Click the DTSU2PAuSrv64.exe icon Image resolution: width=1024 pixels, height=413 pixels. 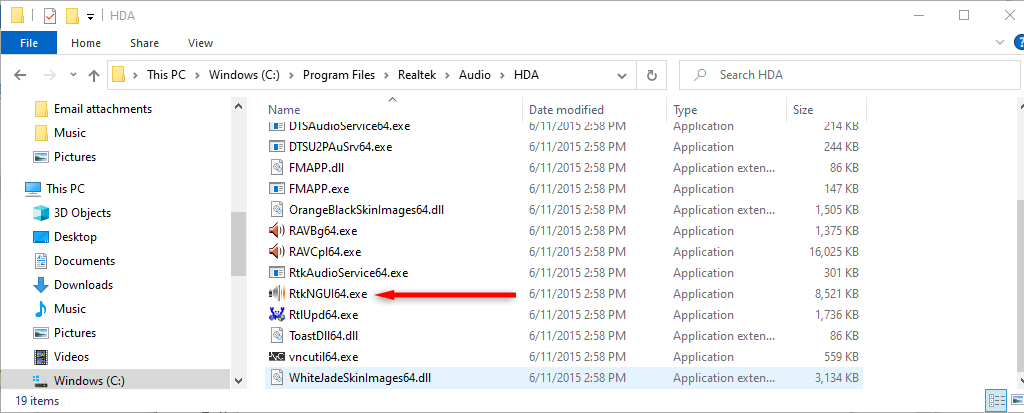click(277, 147)
